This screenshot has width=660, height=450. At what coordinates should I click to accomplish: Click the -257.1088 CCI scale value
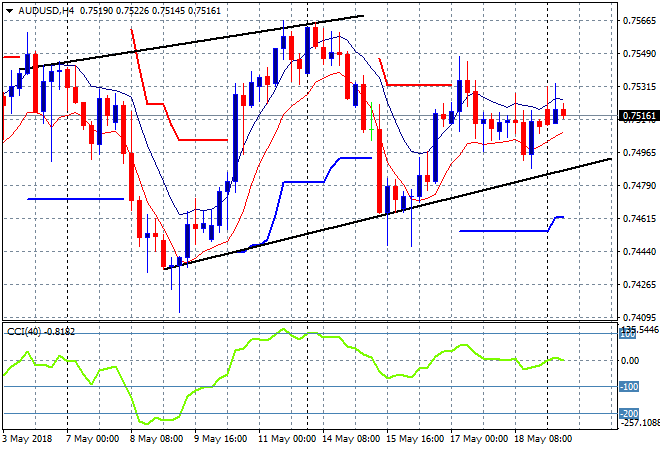pos(640,422)
